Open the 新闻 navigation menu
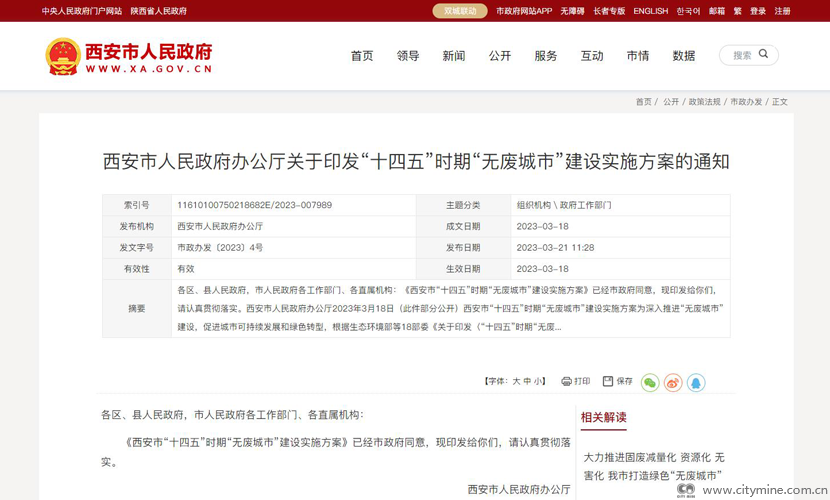 coord(454,56)
